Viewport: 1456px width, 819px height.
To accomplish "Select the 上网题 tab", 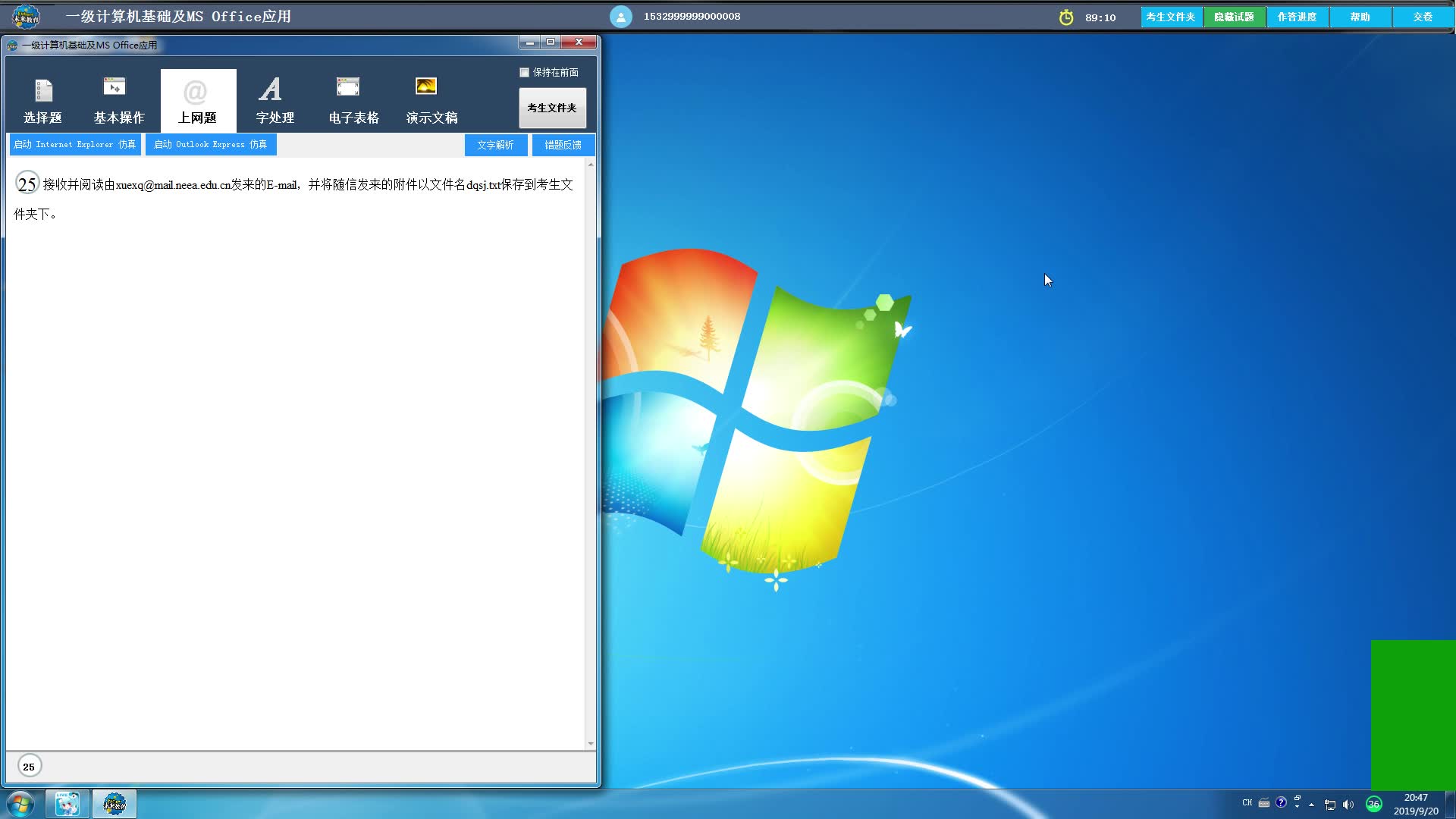I will (198, 101).
